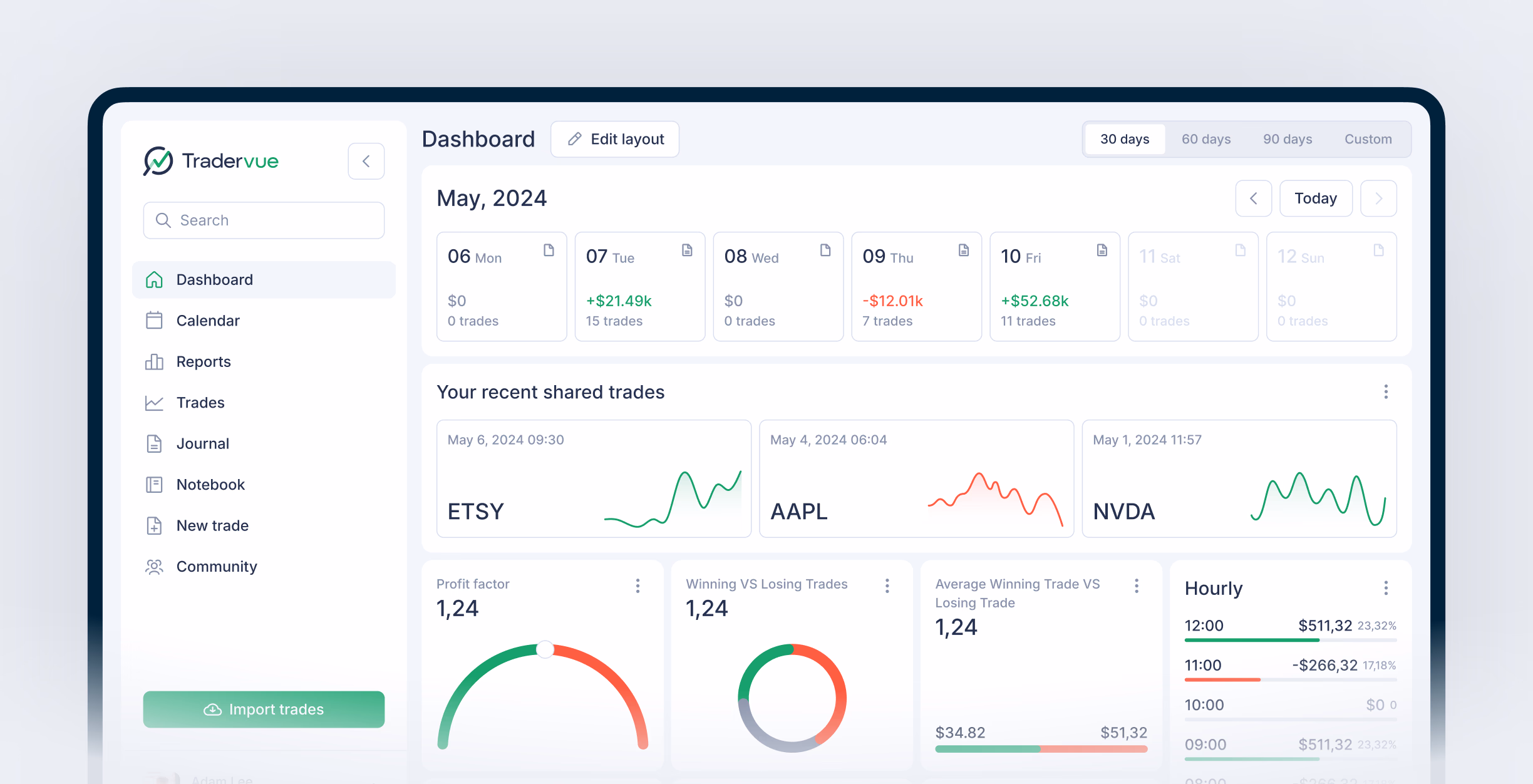Open the Hourly panel options menu
Viewport: 1533px width, 784px height.
1386,588
